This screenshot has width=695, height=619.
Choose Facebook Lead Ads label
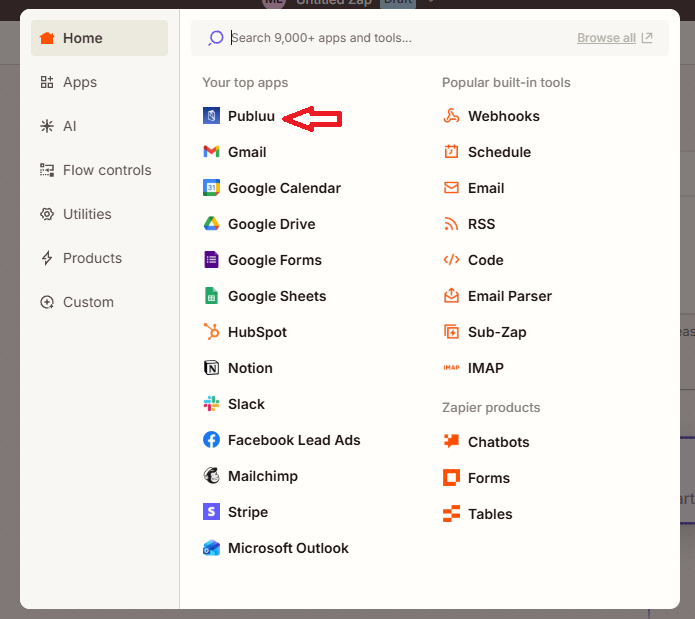(294, 440)
